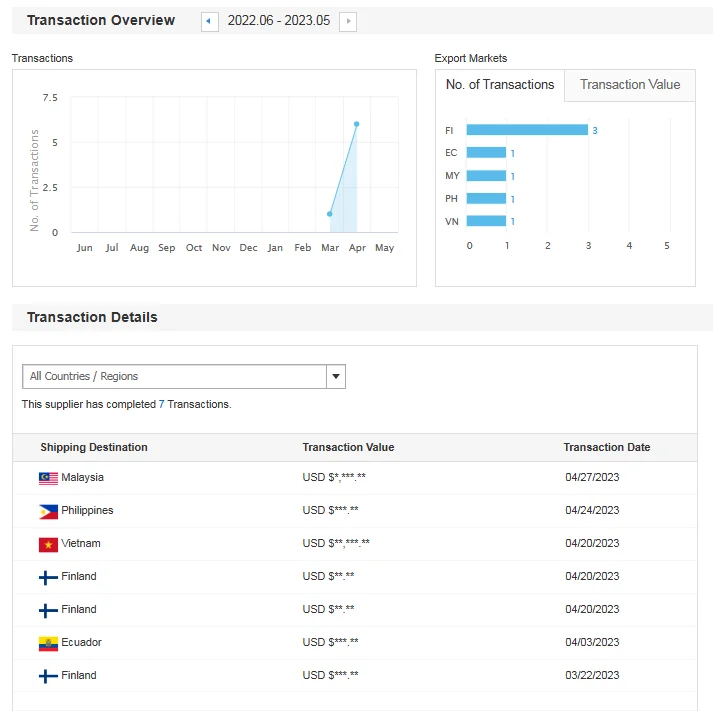This screenshot has width=713, height=711.
Task: Select the No. of Transactions tab
Action: tap(500, 85)
